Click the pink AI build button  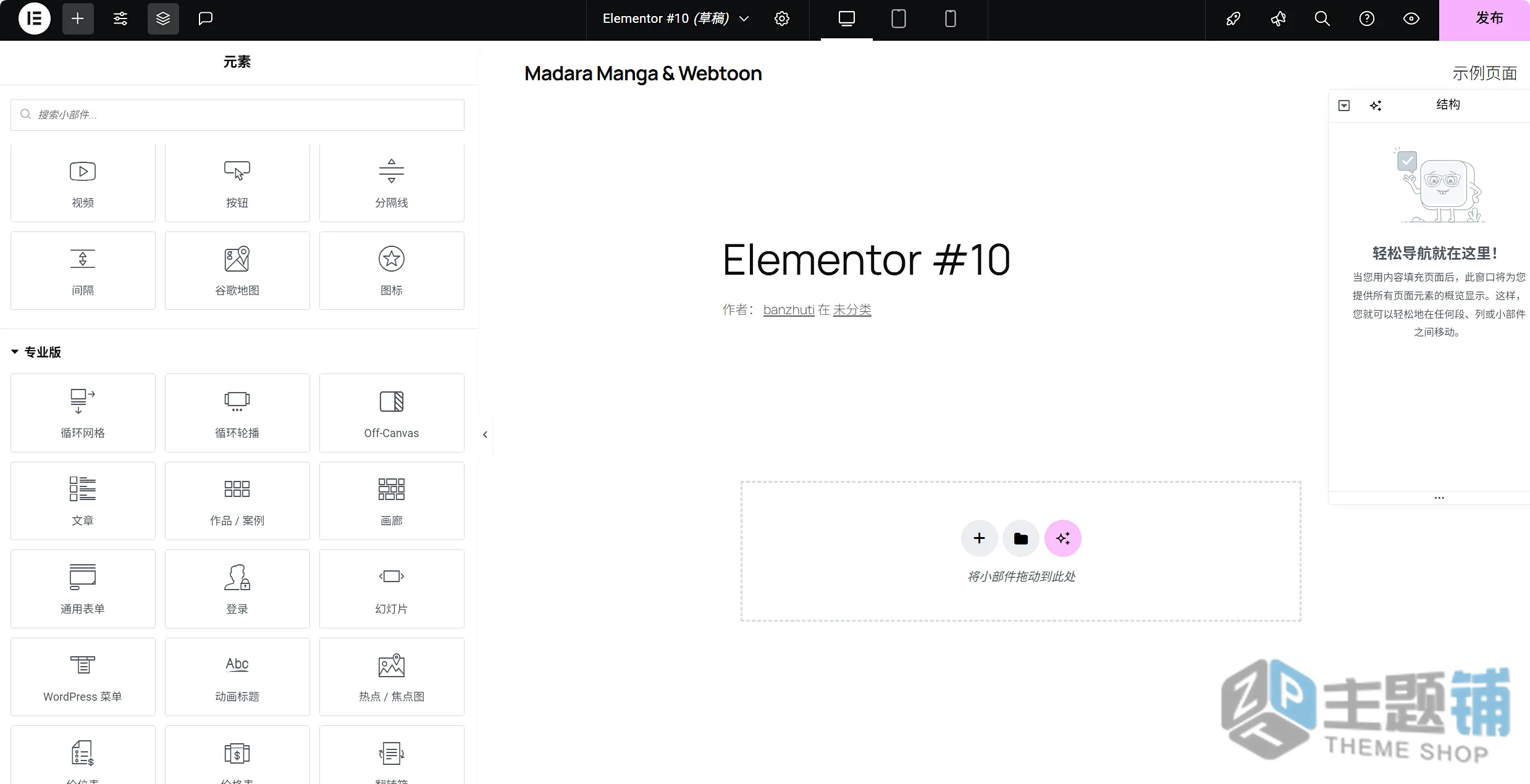tap(1063, 538)
